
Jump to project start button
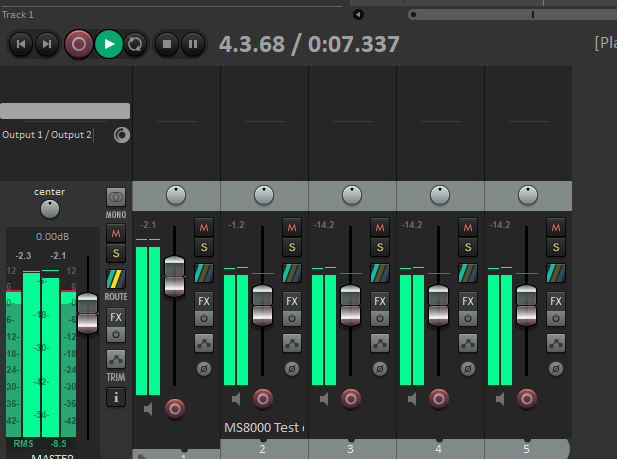click(20, 44)
